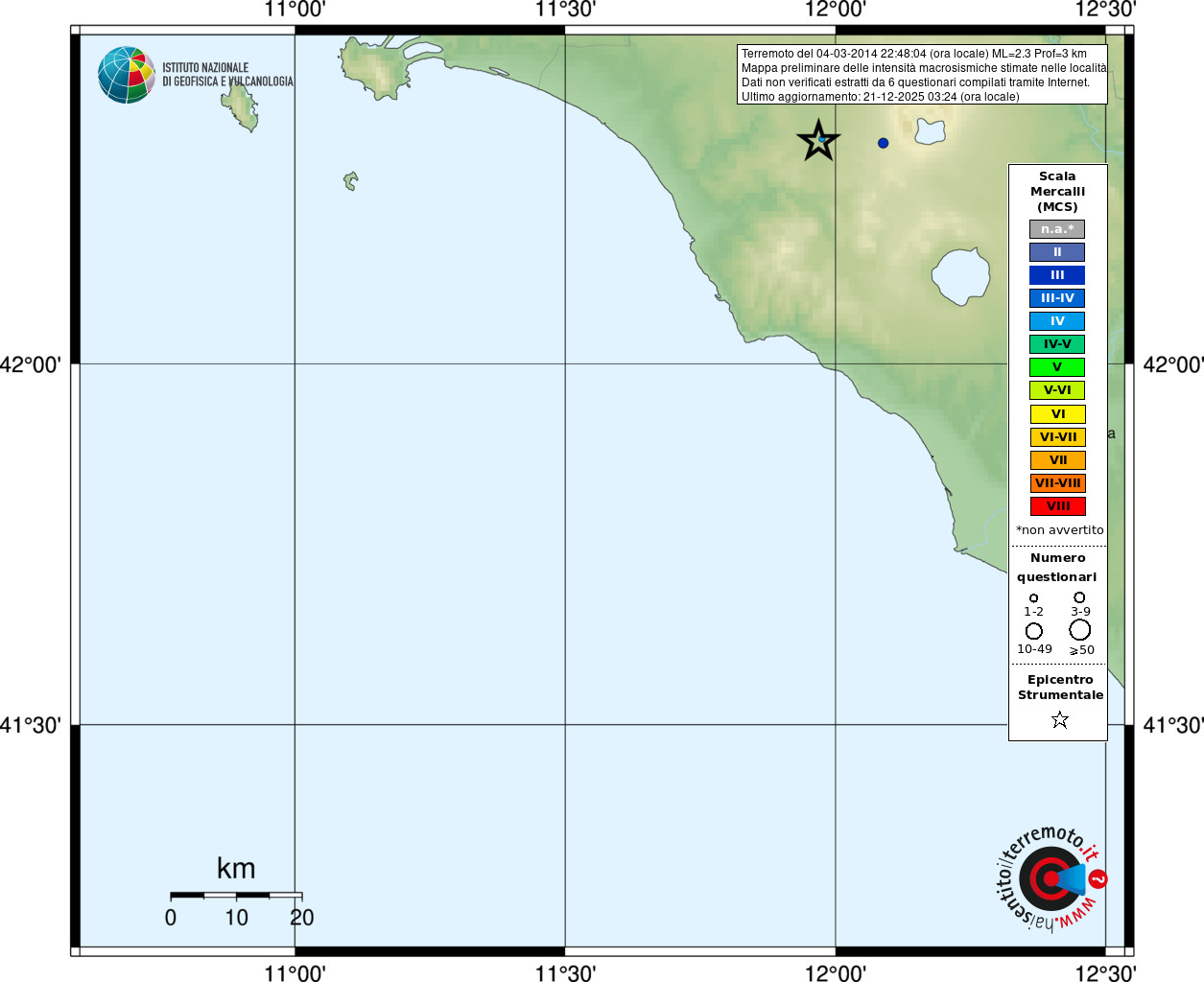Click the II intensity legend swatch
This screenshot has height=982, width=1204.
[x=1057, y=252]
